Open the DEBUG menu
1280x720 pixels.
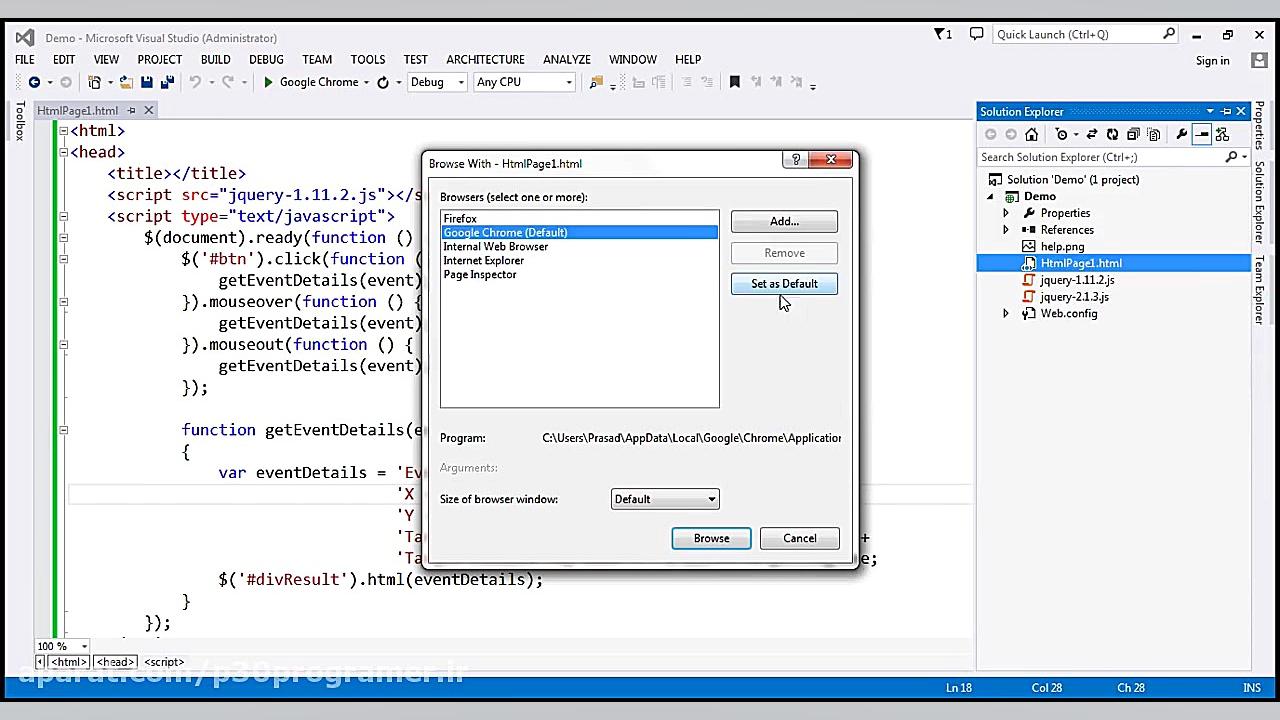[266, 59]
